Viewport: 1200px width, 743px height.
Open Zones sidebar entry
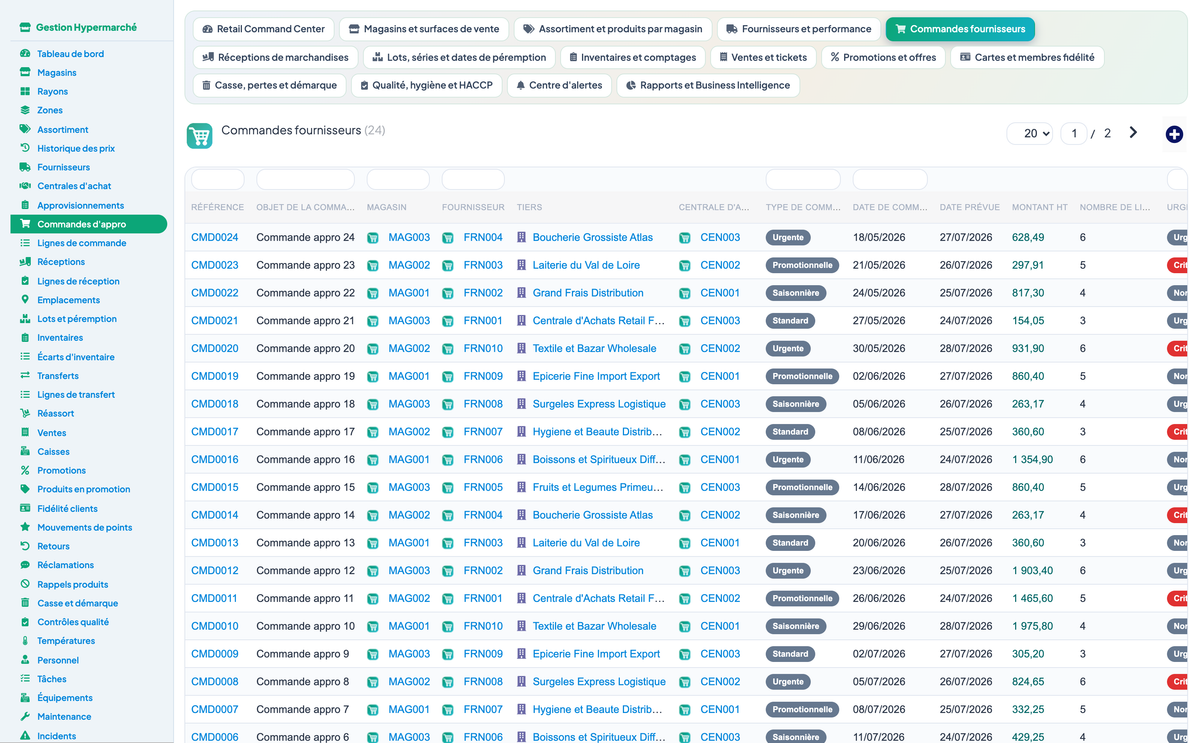coord(50,111)
